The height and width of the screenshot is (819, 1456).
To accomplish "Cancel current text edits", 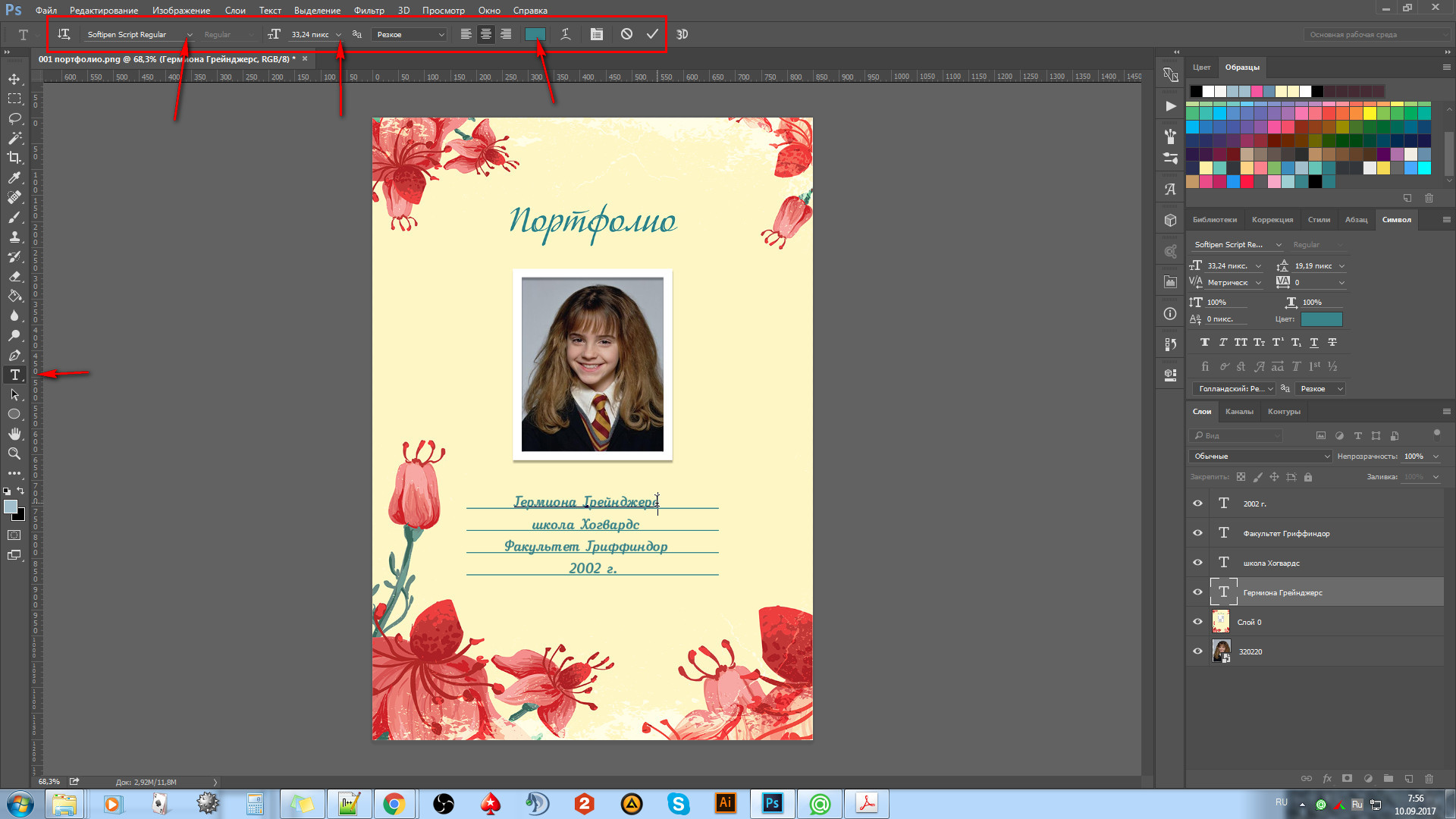I will (x=626, y=34).
